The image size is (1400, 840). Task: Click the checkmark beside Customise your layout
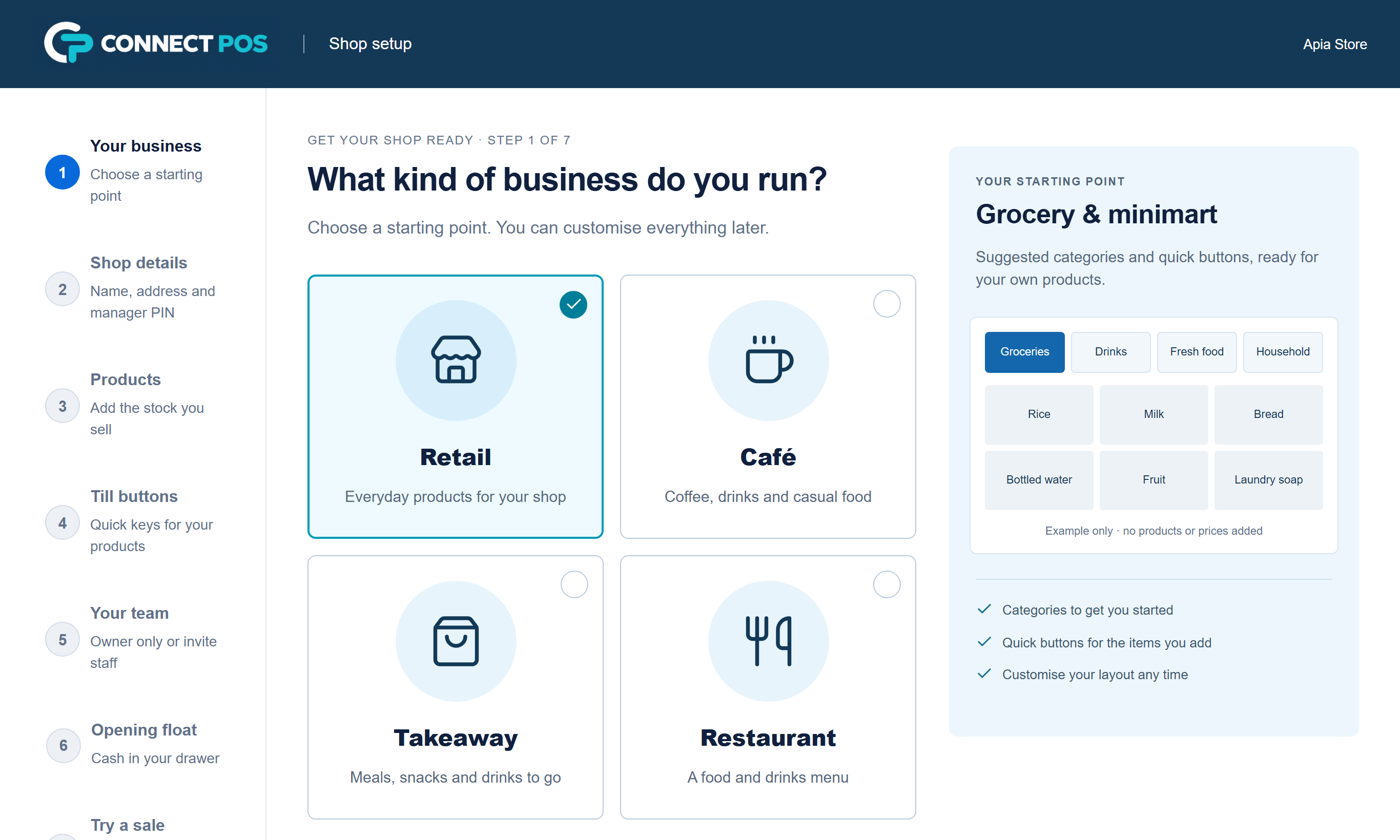click(x=984, y=674)
